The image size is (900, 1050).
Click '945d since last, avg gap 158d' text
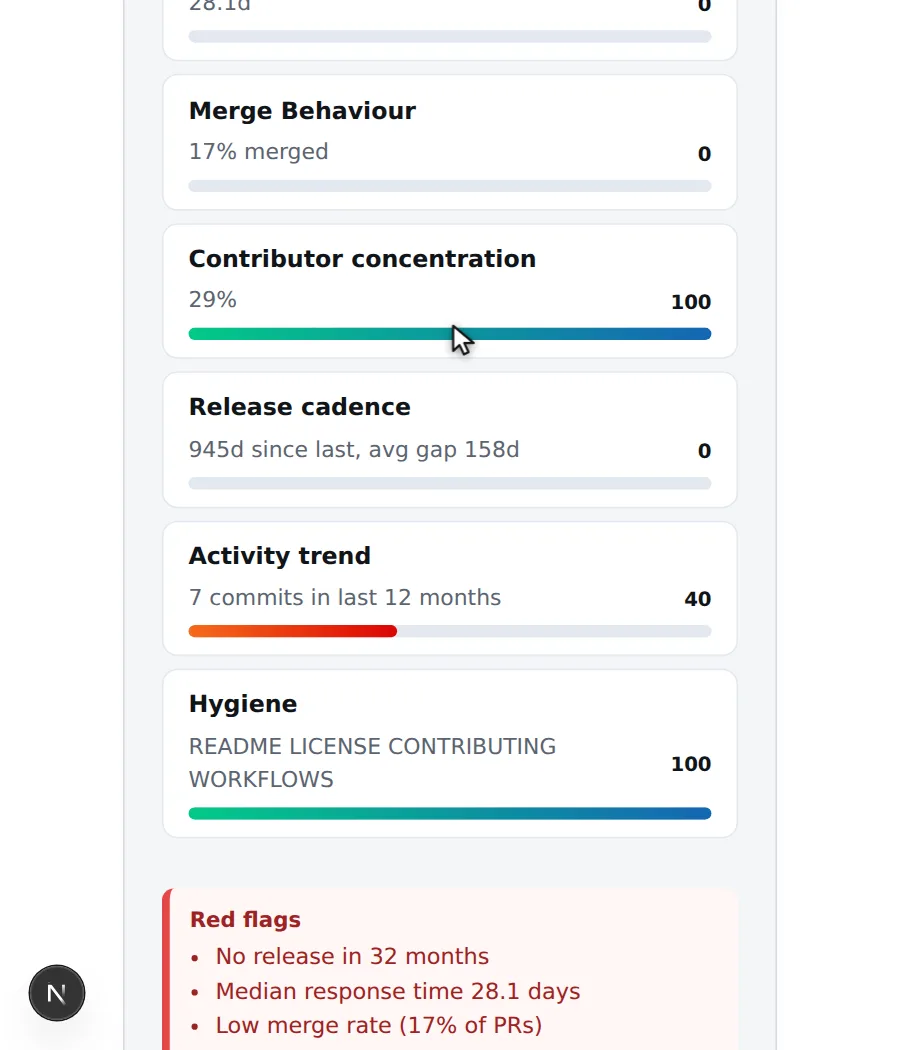tap(354, 449)
